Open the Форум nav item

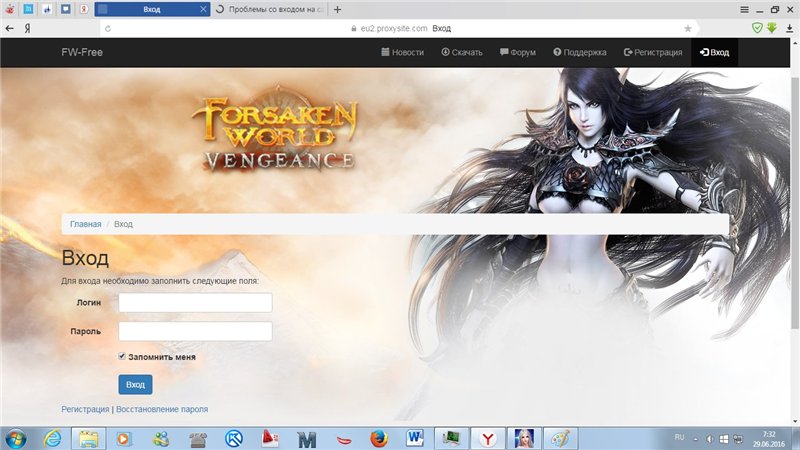pos(518,52)
